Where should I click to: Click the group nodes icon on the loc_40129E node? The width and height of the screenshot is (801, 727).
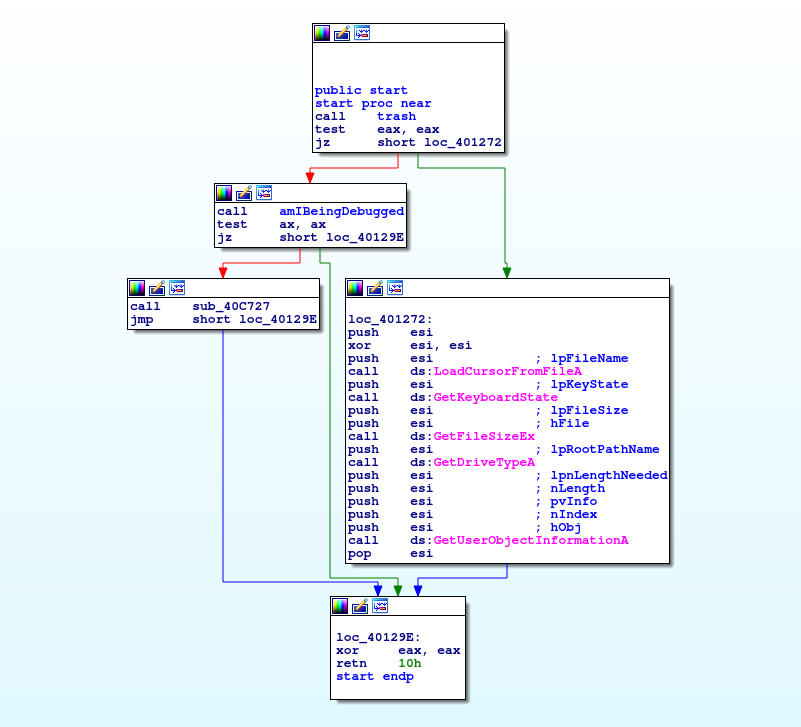pyautogui.click(x=379, y=605)
